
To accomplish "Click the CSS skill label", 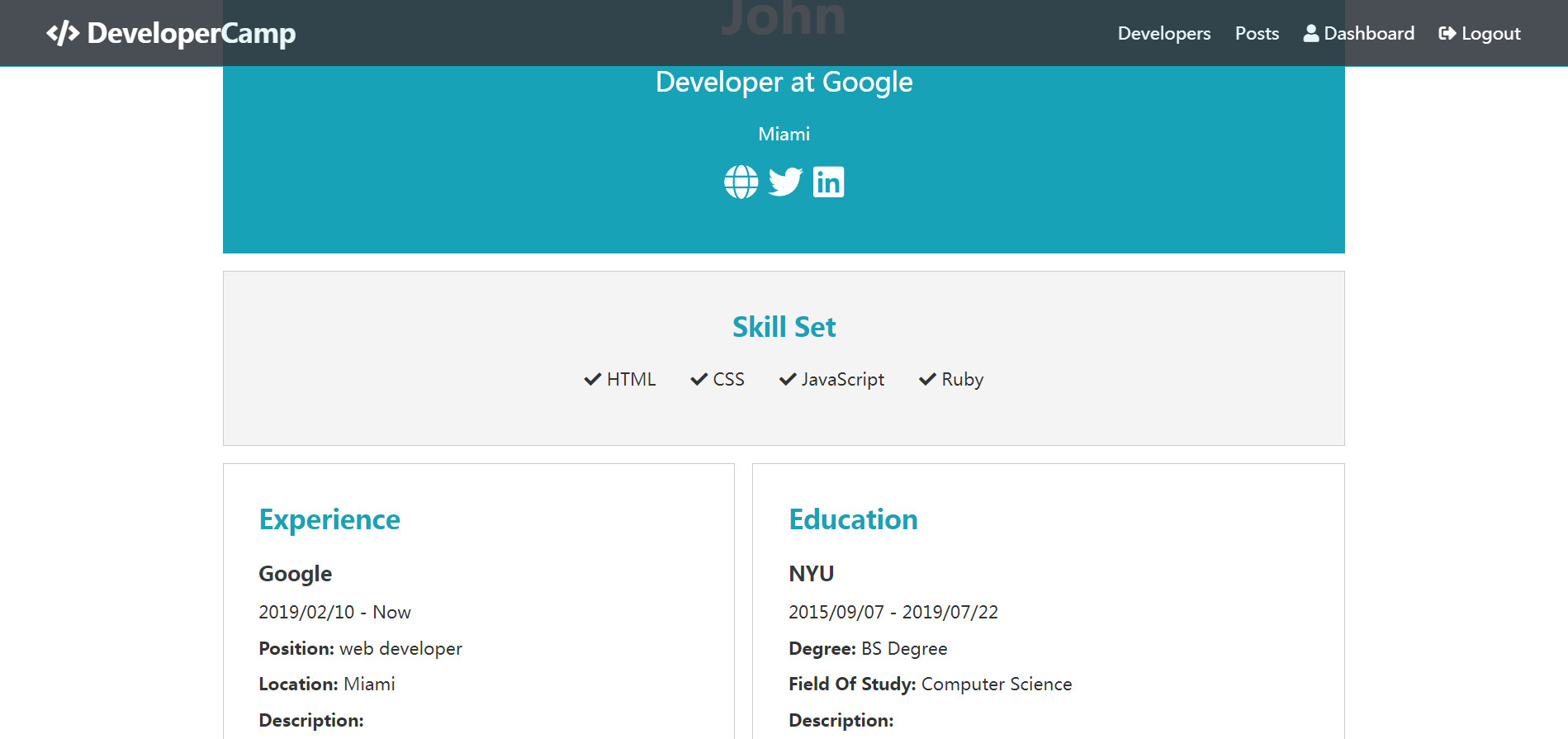I will pyautogui.click(x=728, y=379).
